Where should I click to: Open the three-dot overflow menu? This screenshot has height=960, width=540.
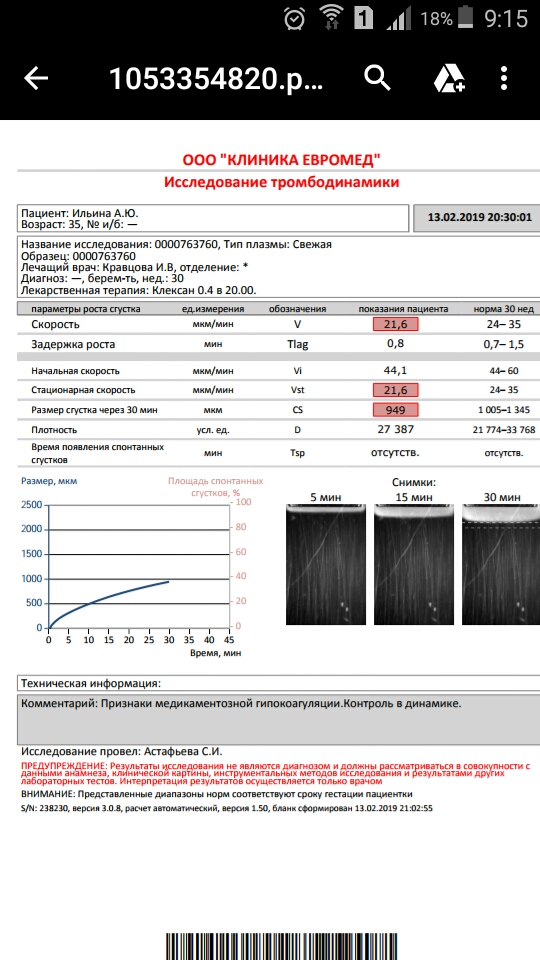tap(503, 78)
